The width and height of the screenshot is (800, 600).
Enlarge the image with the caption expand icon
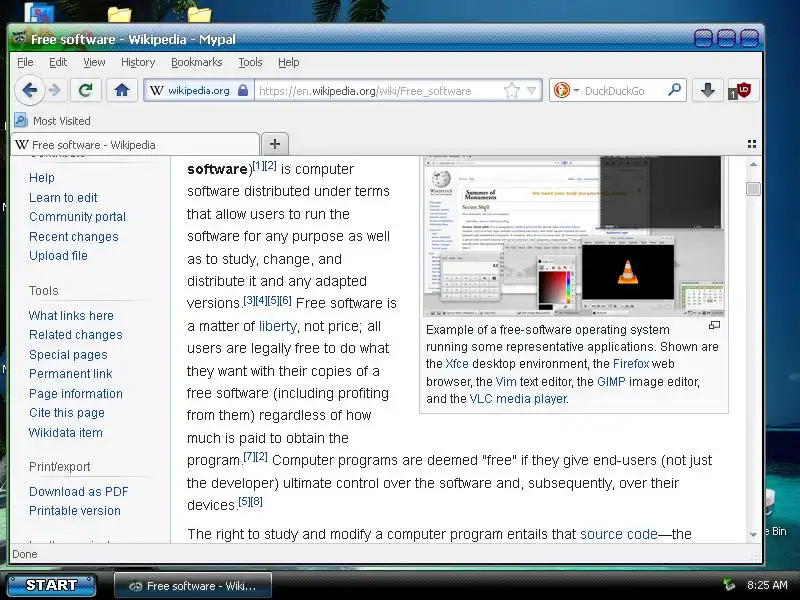pyautogui.click(x=714, y=325)
